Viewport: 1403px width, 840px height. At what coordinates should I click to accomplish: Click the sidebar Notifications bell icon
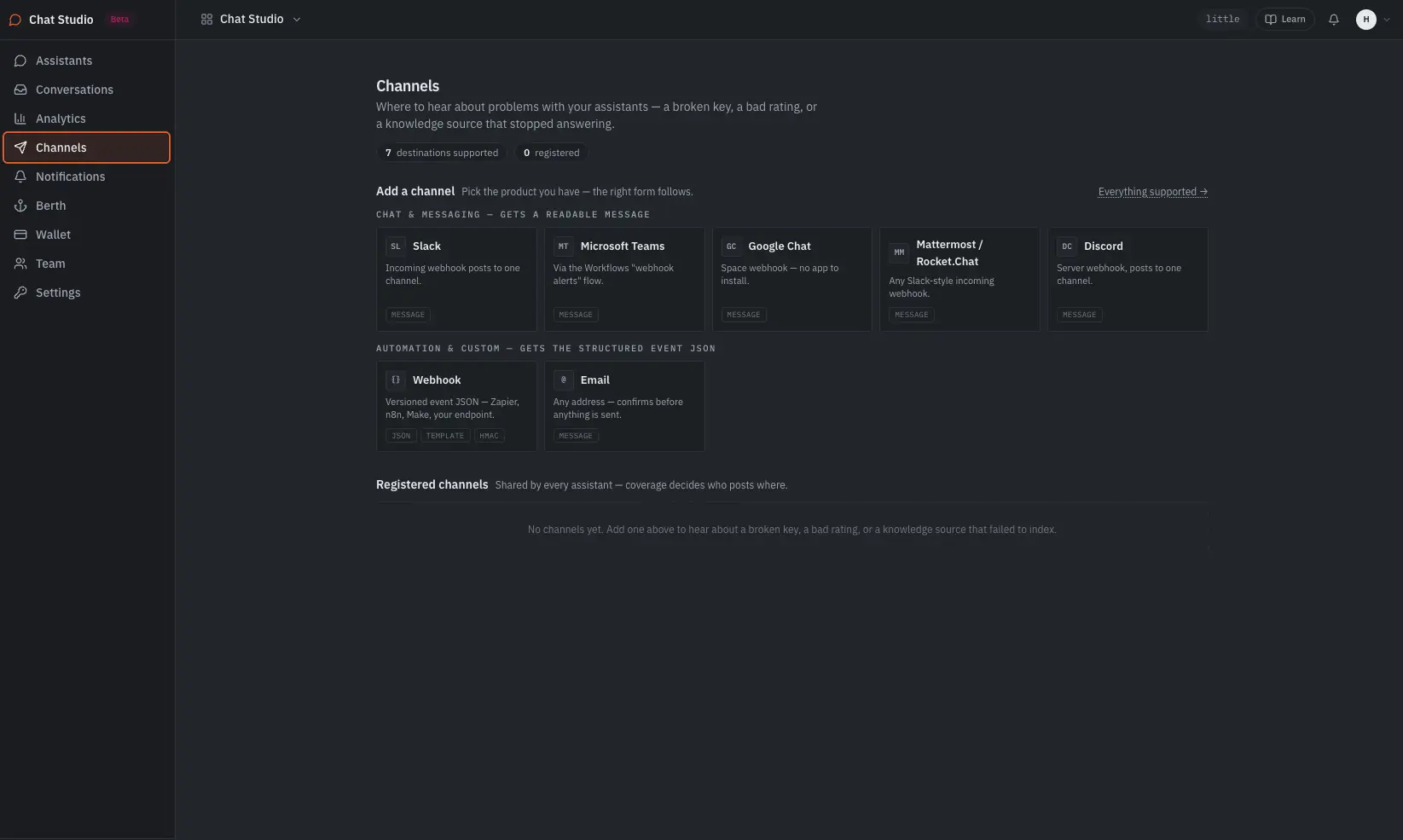coord(20,177)
